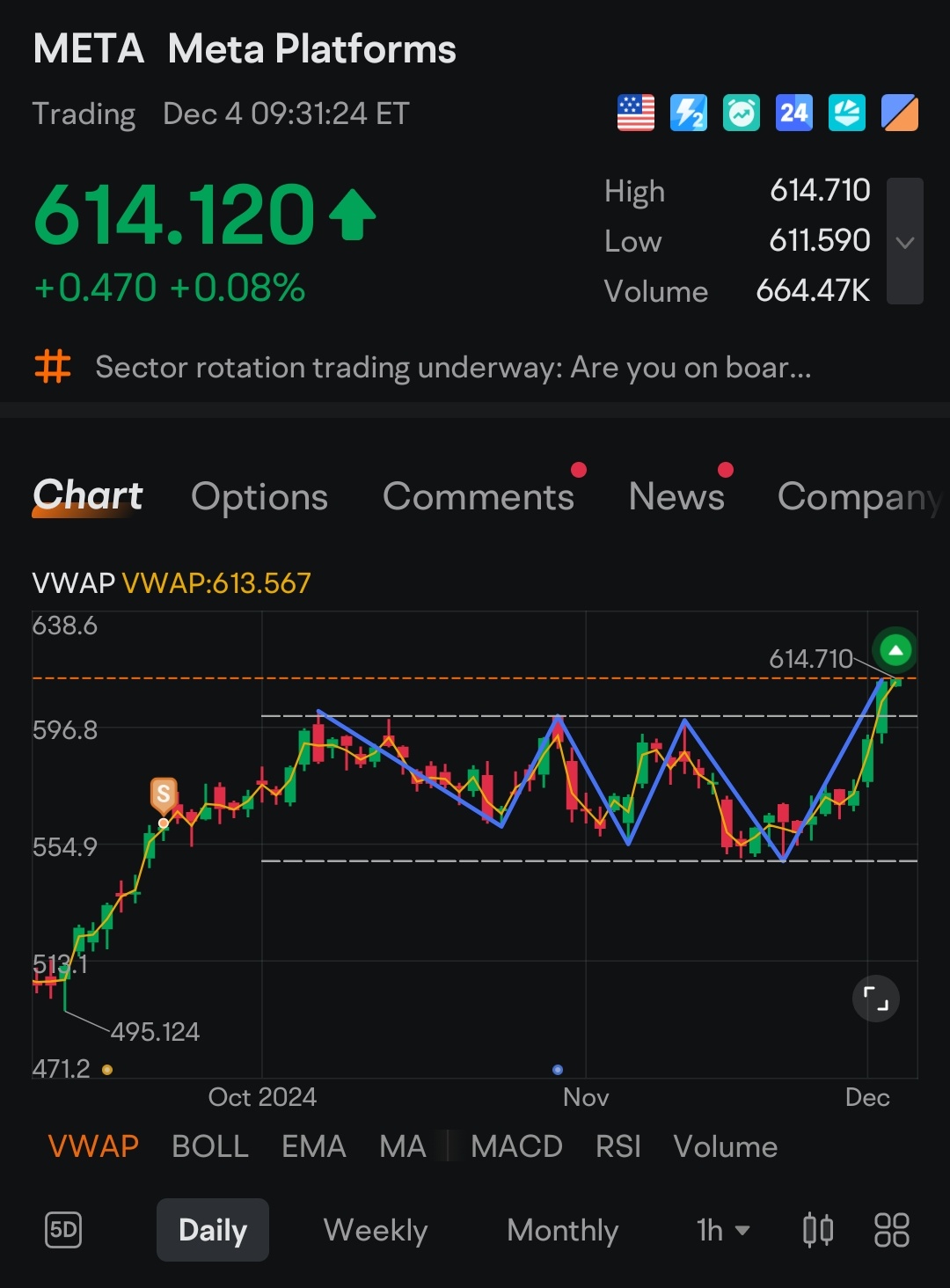Tap the US flag market icon
This screenshot has width=950, height=1288.
[636, 113]
